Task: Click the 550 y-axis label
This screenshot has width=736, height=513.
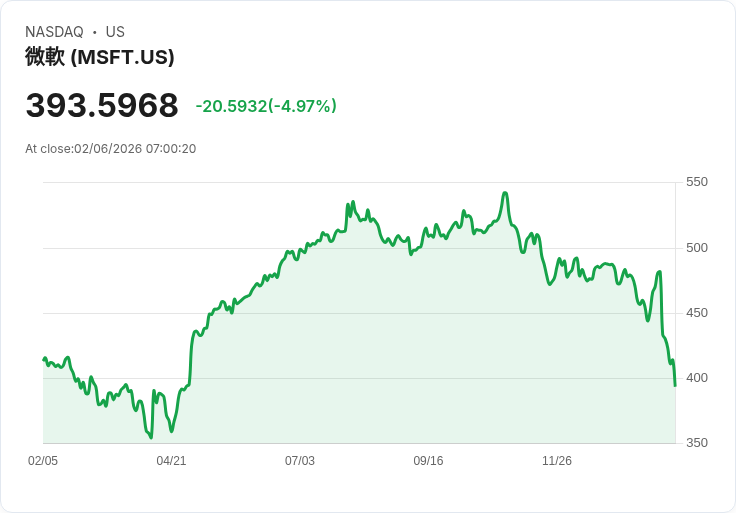Action: 697,182
